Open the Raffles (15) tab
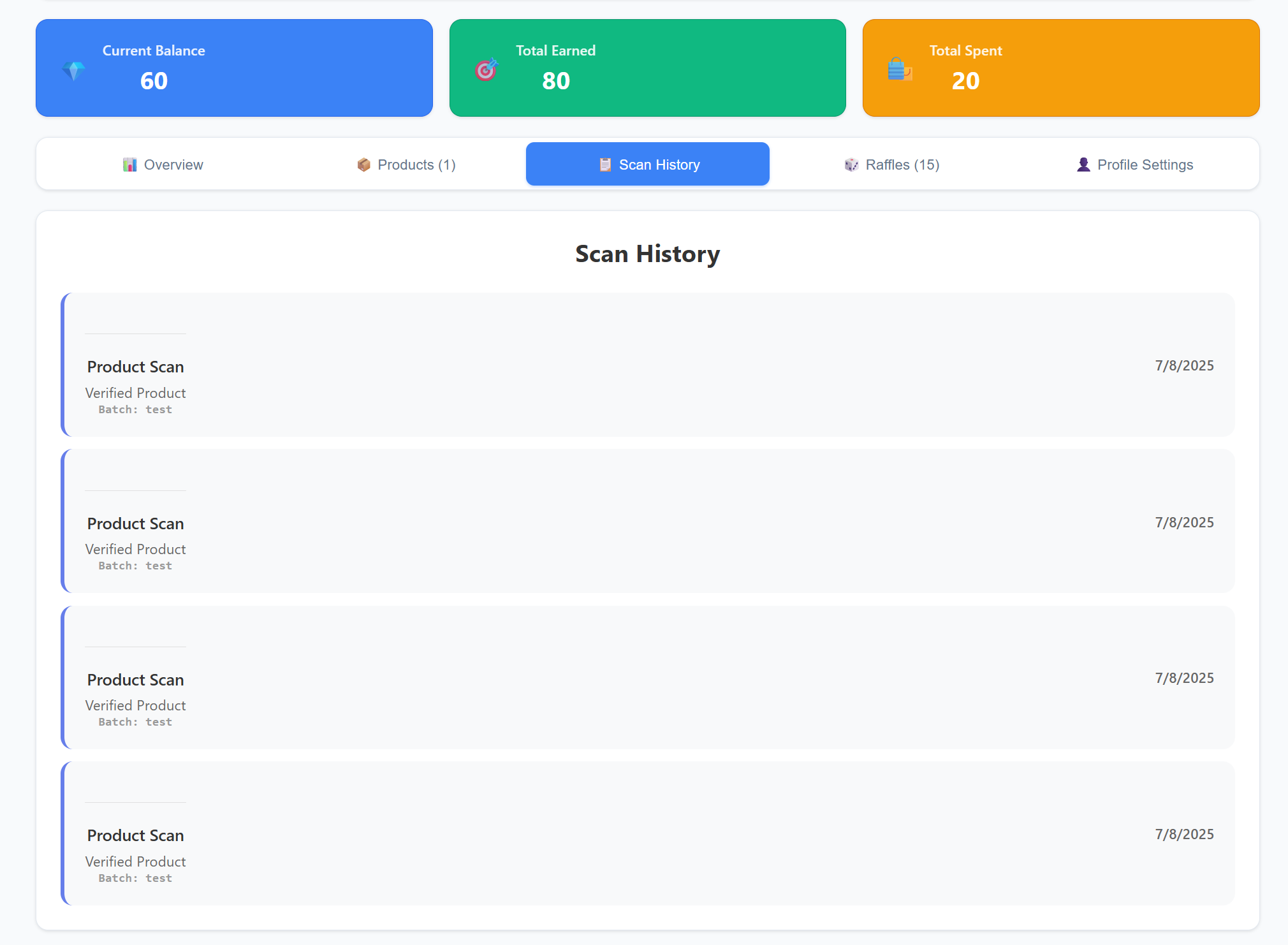Image resolution: width=1288 pixels, height=945 pixels. (891, 165)
